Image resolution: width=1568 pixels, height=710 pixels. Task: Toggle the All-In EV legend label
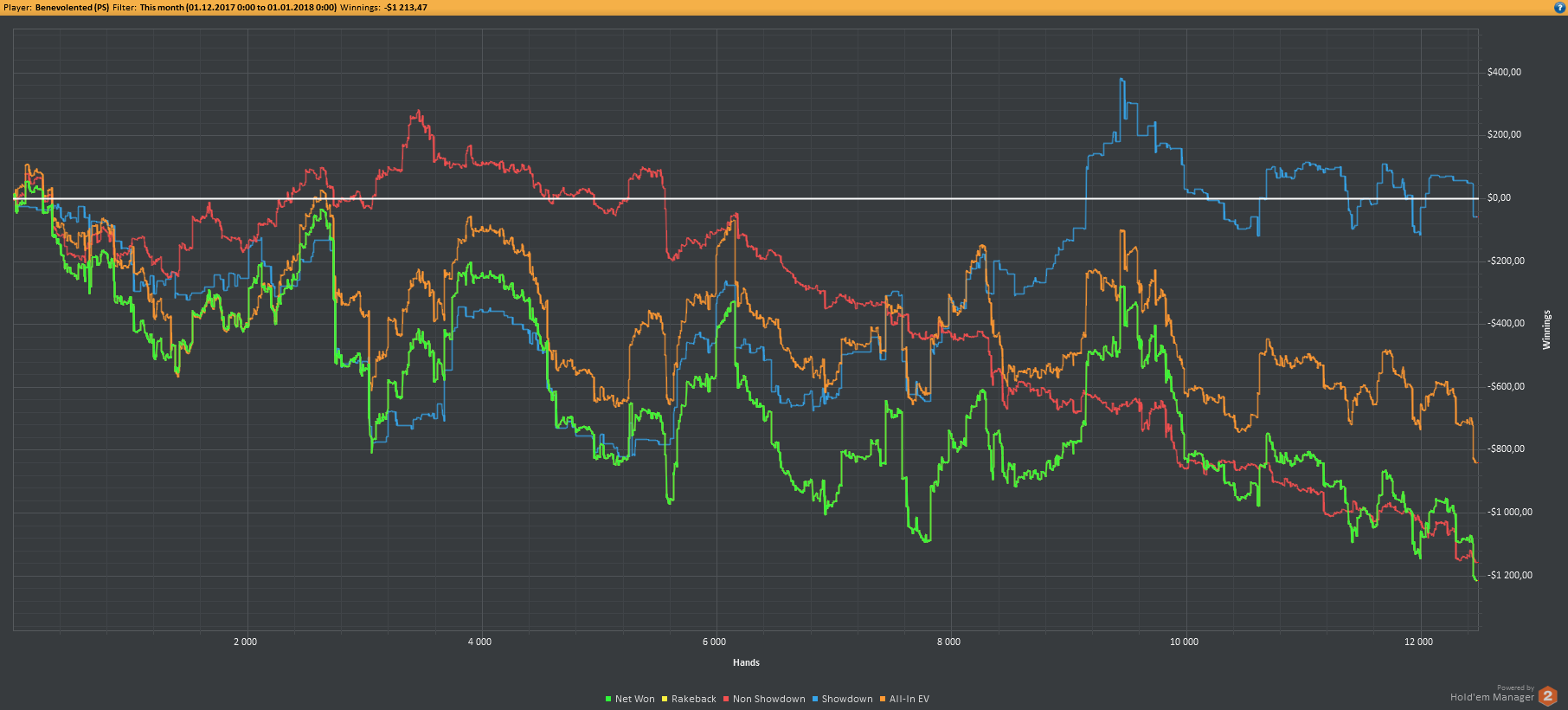(x=909, y=699)
